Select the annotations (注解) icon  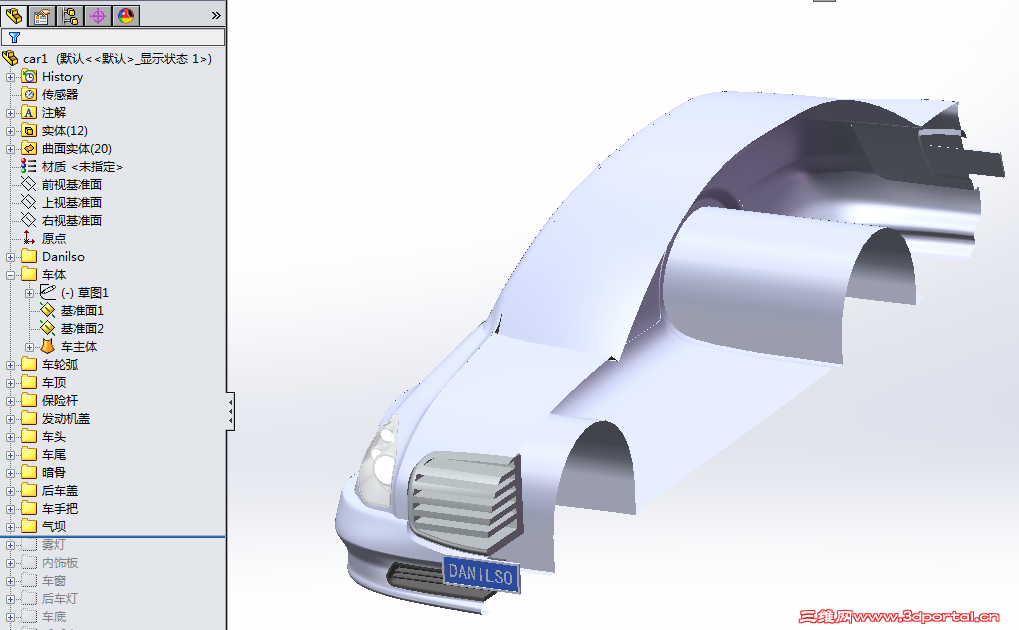(29, 112)
